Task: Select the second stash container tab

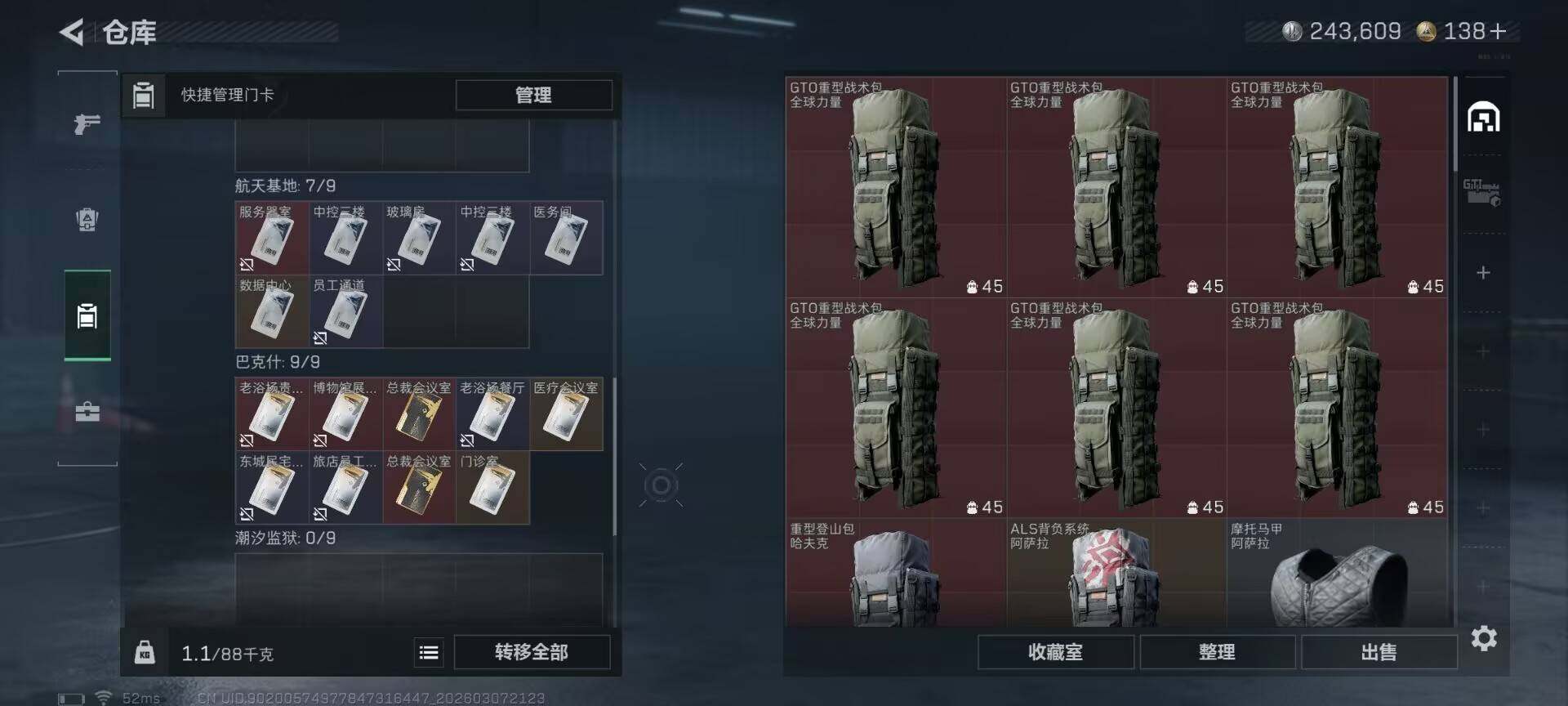Action: pyautogui.click(x=1482, y=193)
